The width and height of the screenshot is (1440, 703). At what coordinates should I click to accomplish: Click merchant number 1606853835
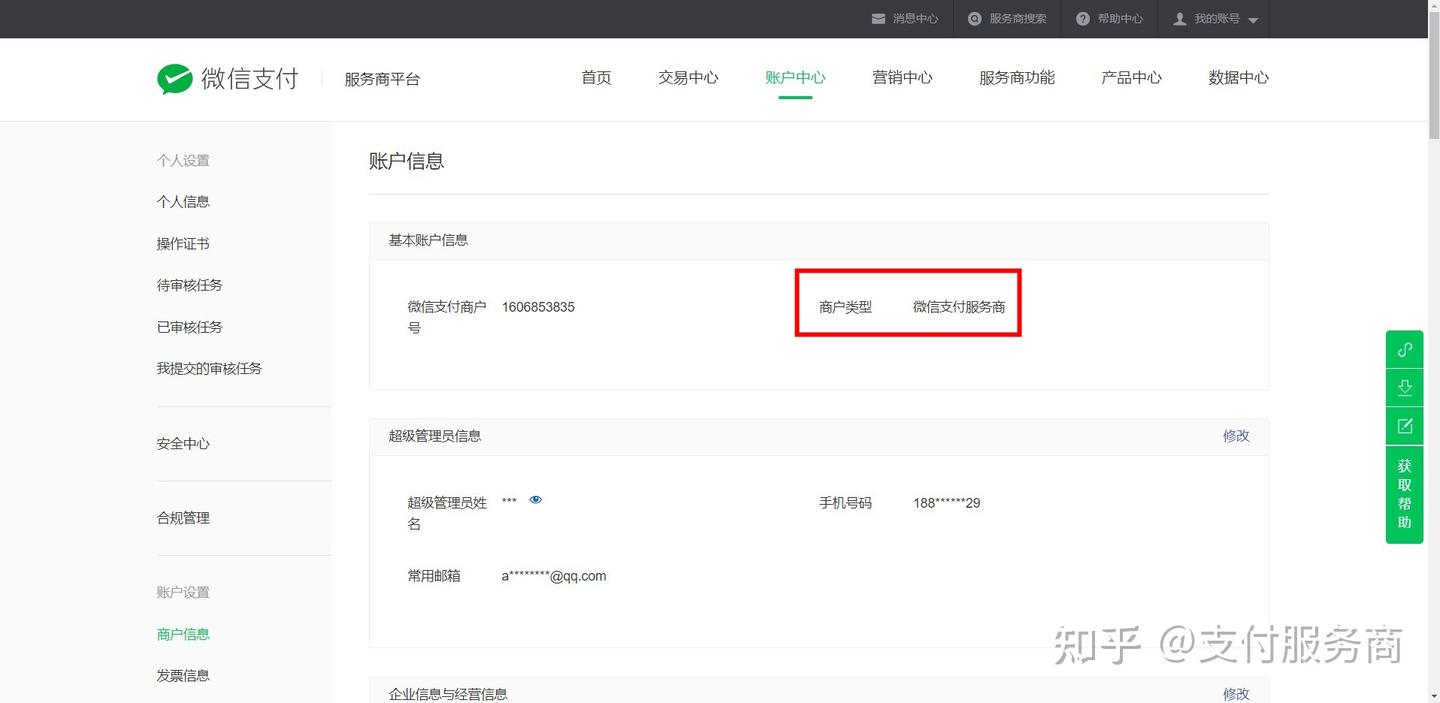pos(538,307)
